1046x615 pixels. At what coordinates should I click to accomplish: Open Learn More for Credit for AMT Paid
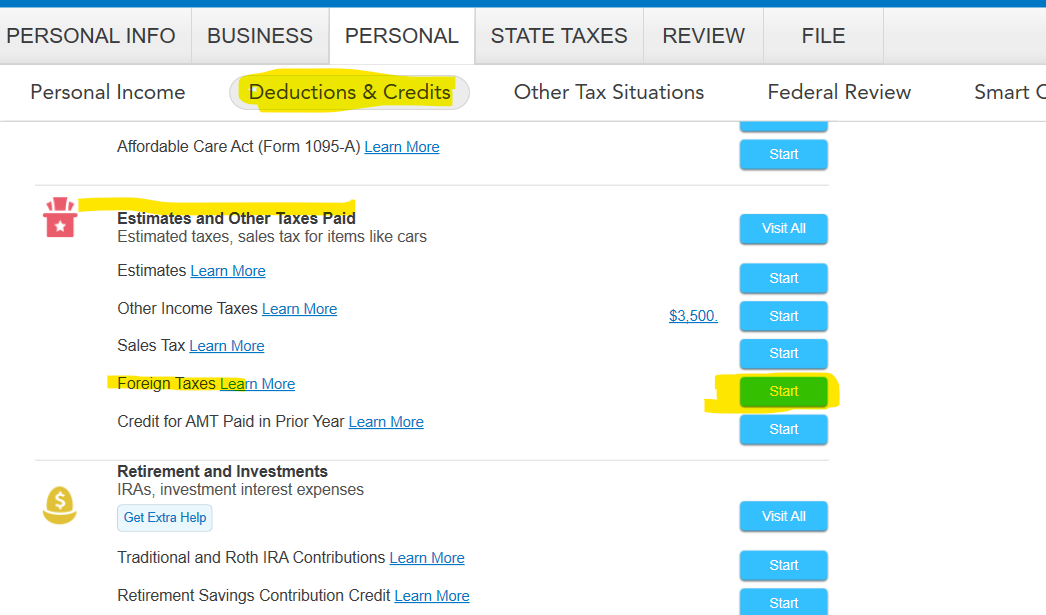click(x=386, y=422)
